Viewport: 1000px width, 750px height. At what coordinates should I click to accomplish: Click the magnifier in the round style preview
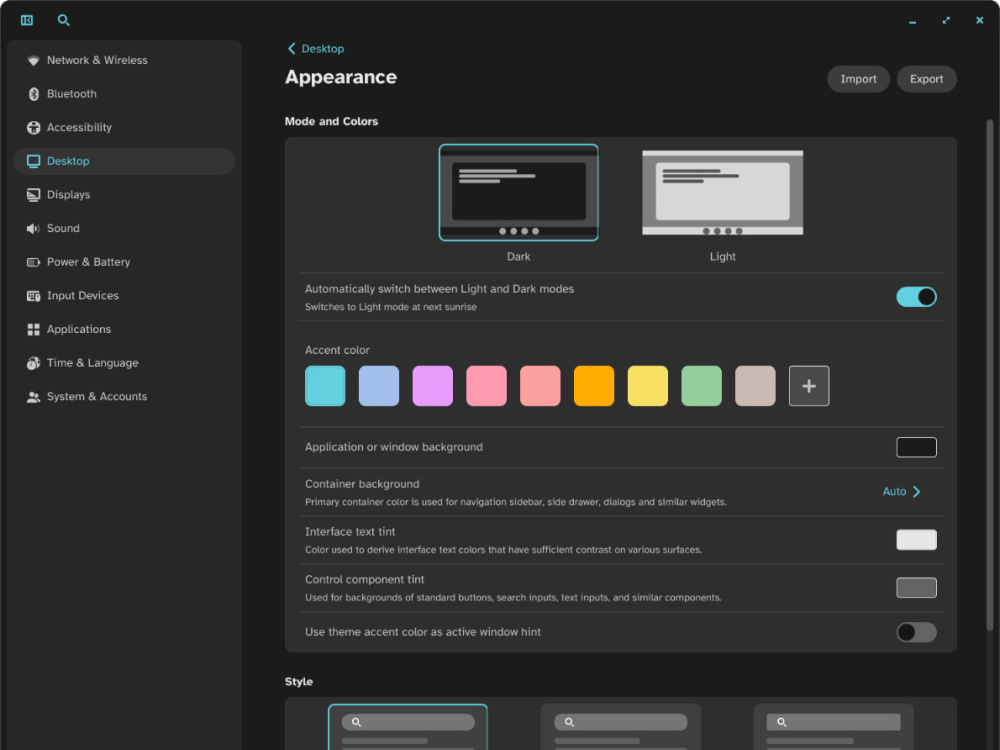[357, 722]
